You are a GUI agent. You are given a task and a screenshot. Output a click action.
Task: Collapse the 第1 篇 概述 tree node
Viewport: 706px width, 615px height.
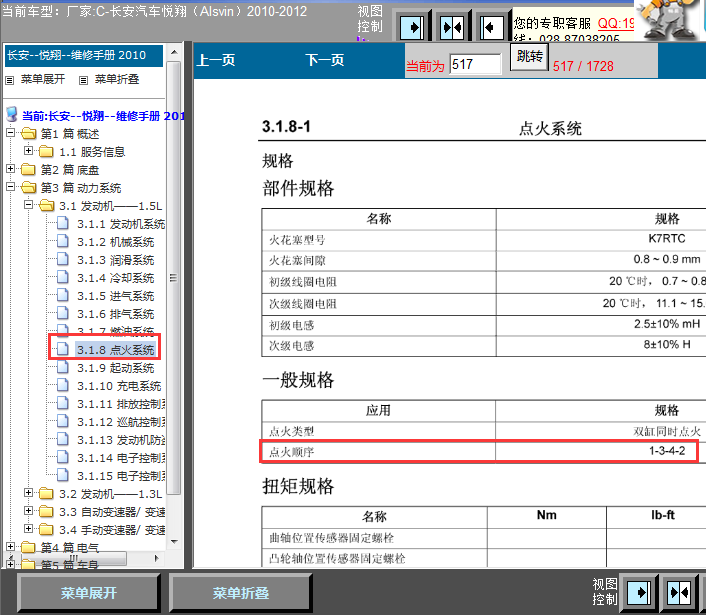pyautogui.click(x=10, y=132)
